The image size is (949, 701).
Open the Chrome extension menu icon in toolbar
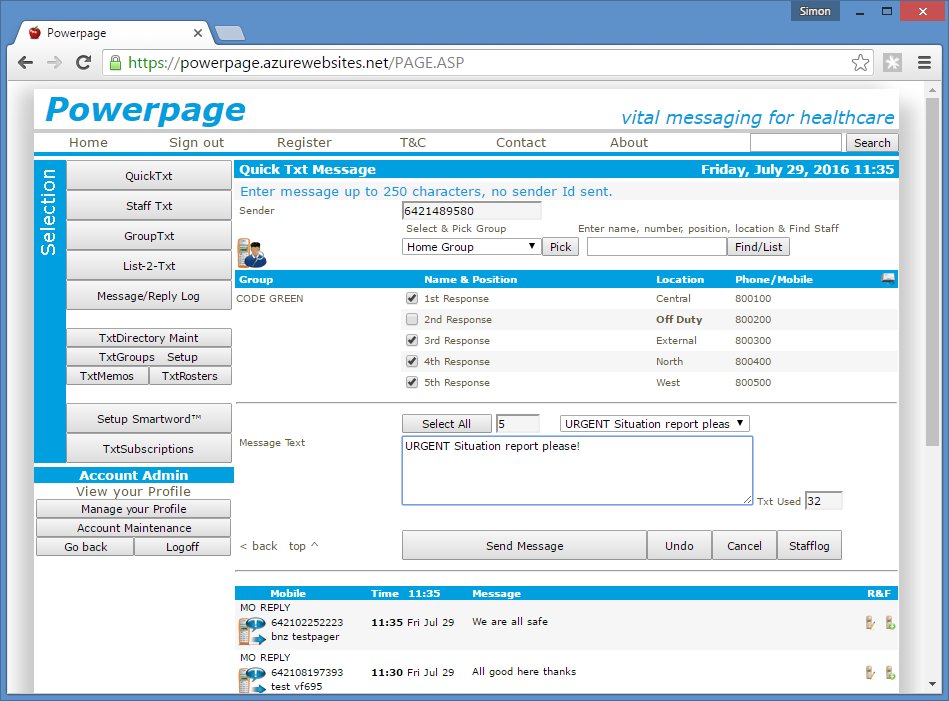892,63
